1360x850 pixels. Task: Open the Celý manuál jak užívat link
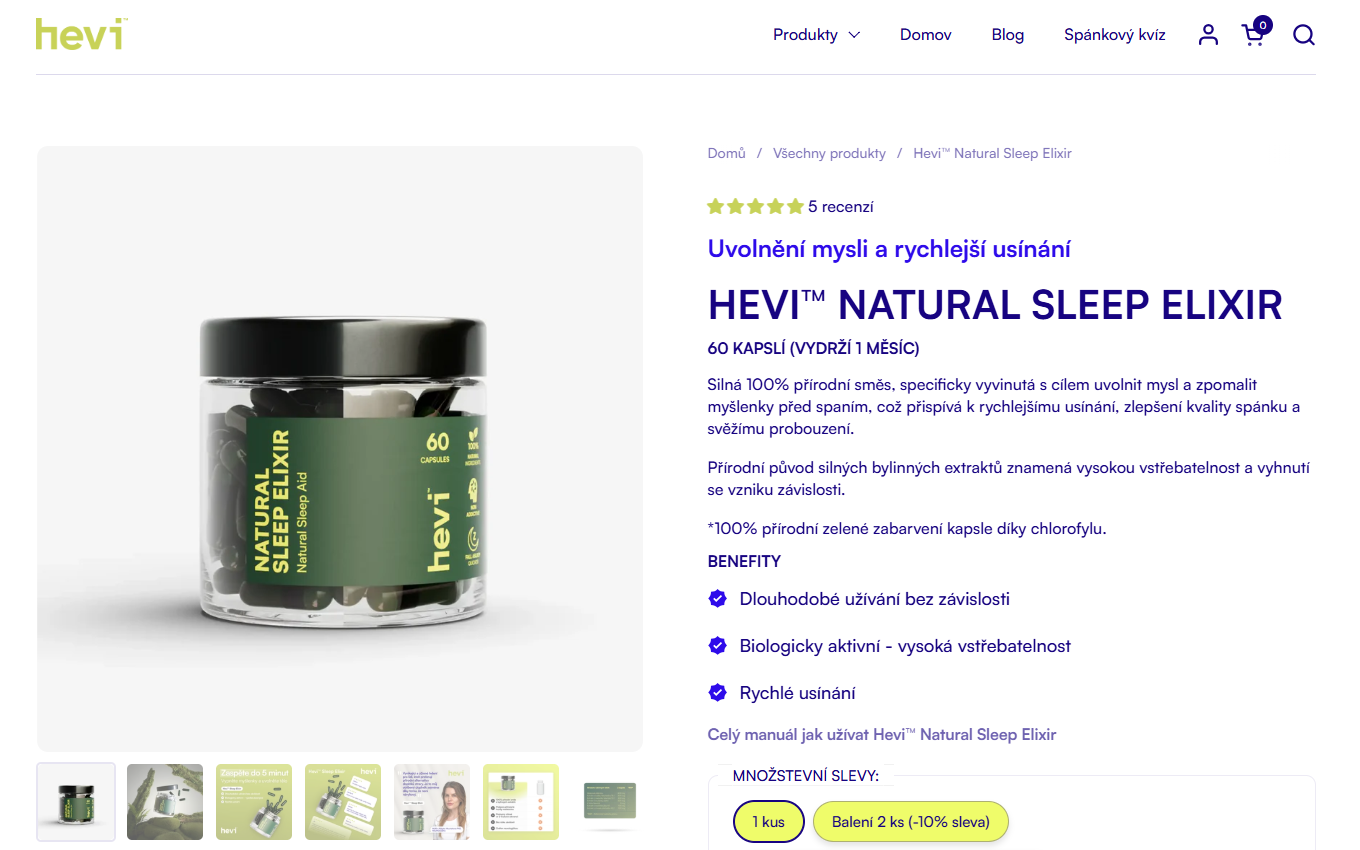pos(882,735)
